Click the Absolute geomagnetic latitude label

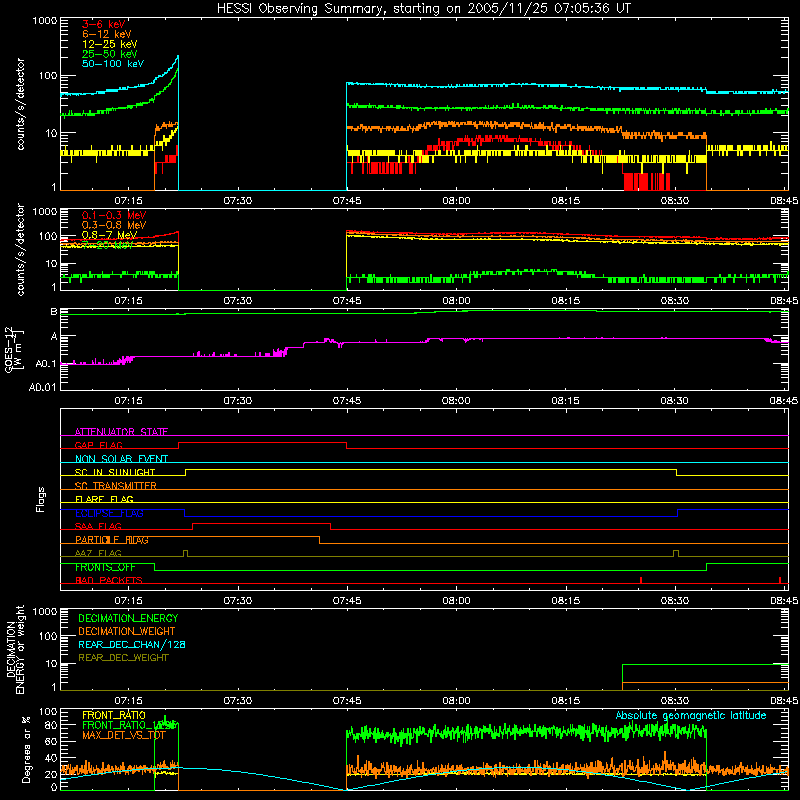click(x=691, y=715)
